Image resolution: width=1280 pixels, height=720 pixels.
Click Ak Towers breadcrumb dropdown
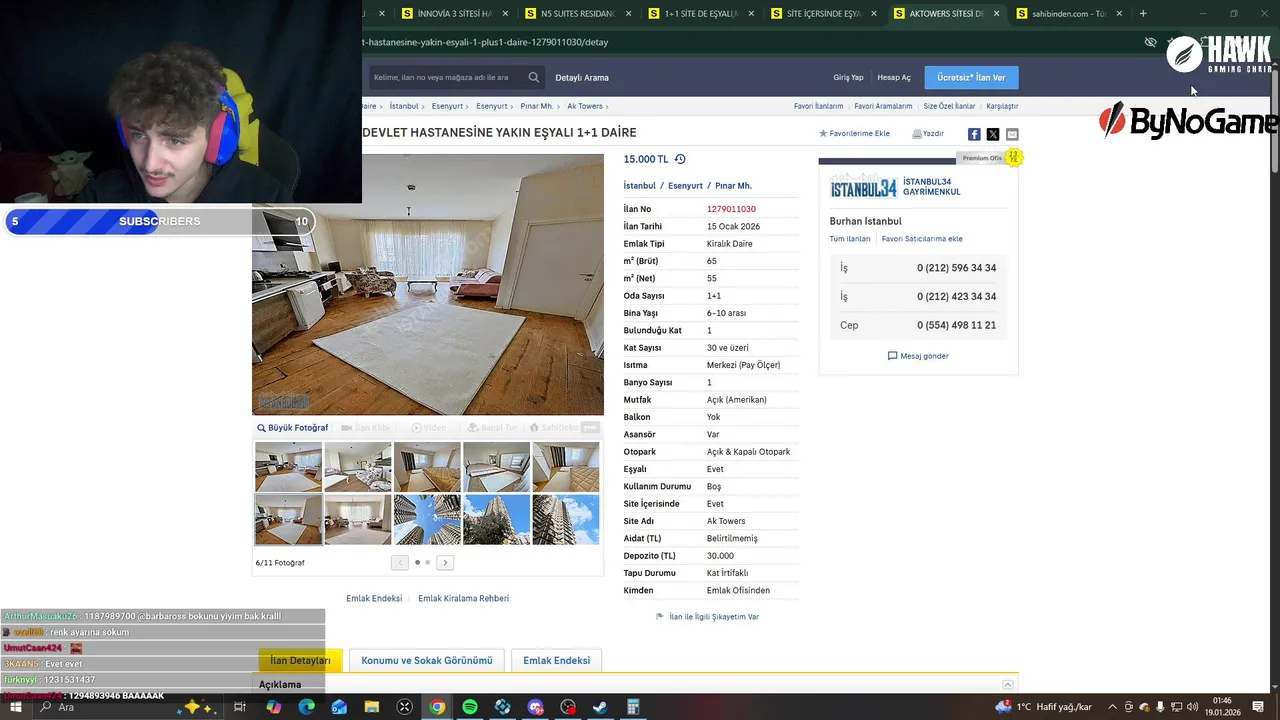pyautogui.click(x=588, y=106)
